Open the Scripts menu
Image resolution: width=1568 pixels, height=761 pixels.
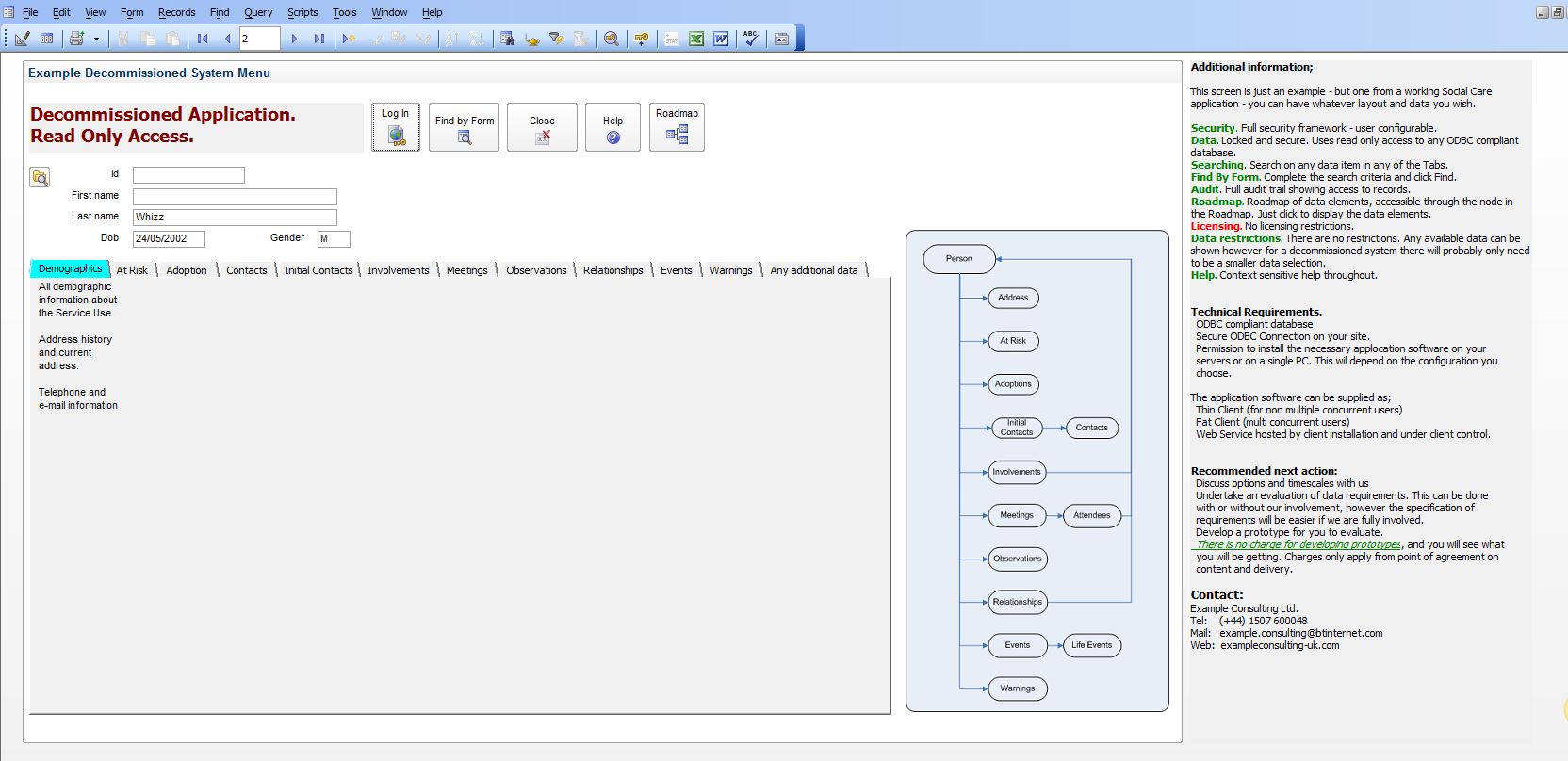302,12
